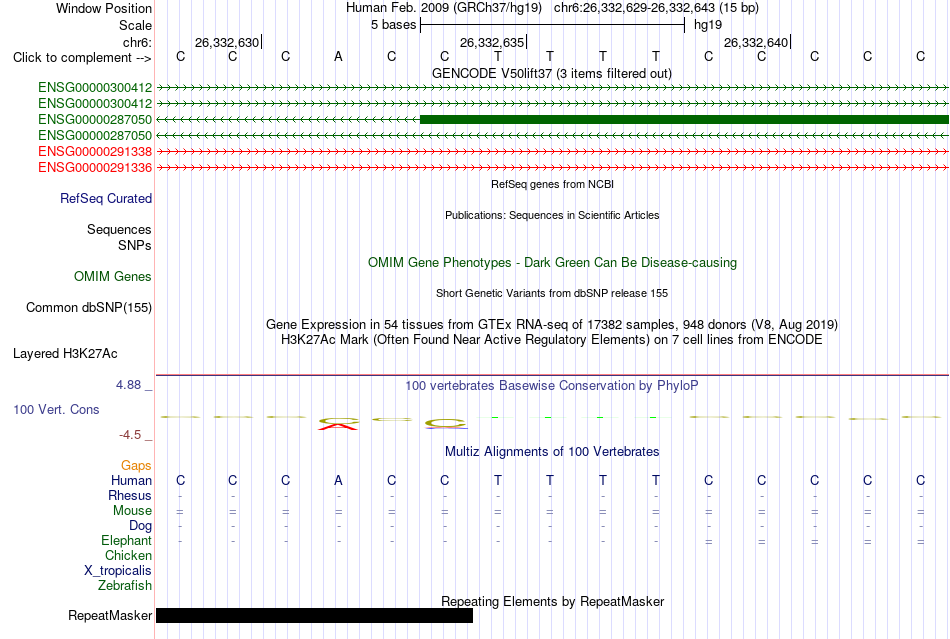Open 'Short Genetic Variants from dbSNP release 155'

click(552, 293)
